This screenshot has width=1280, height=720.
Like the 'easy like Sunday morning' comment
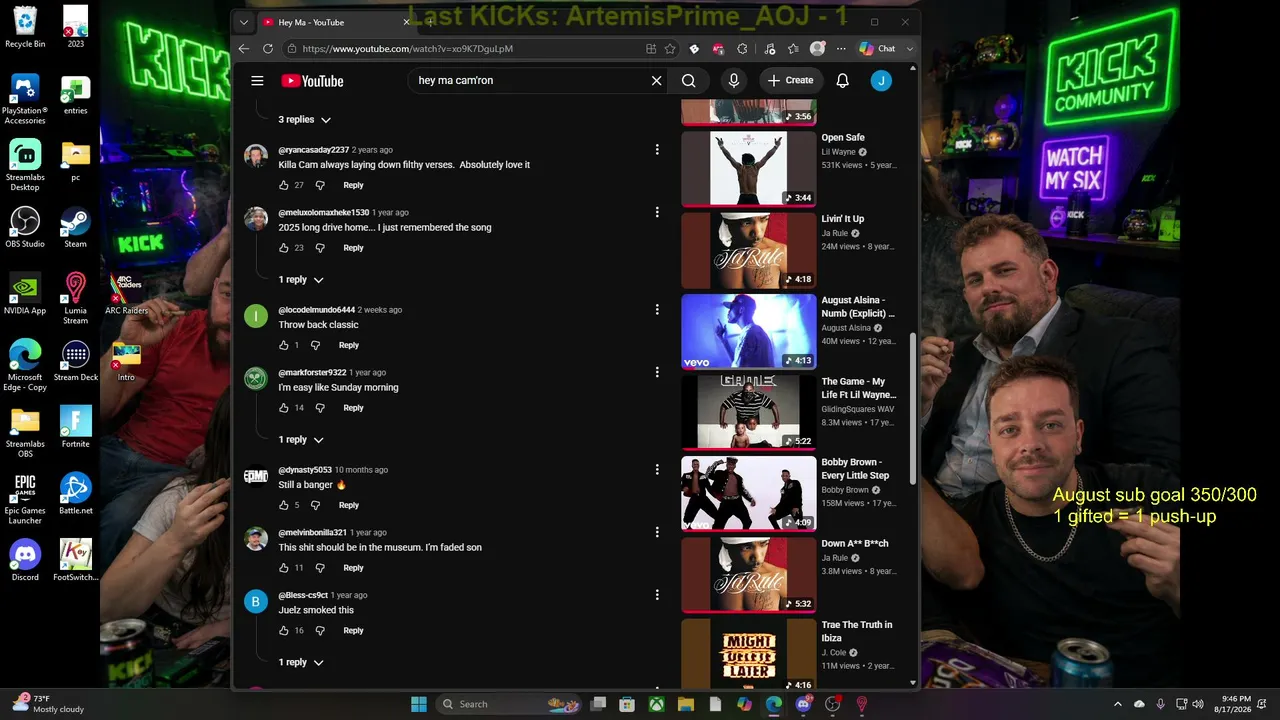[x=284, y=408]
